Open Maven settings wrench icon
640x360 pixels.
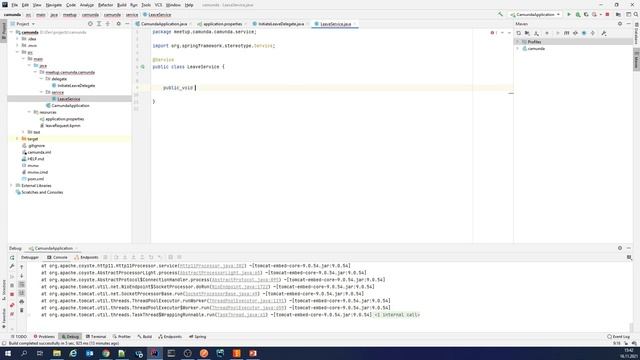(604, 33)
